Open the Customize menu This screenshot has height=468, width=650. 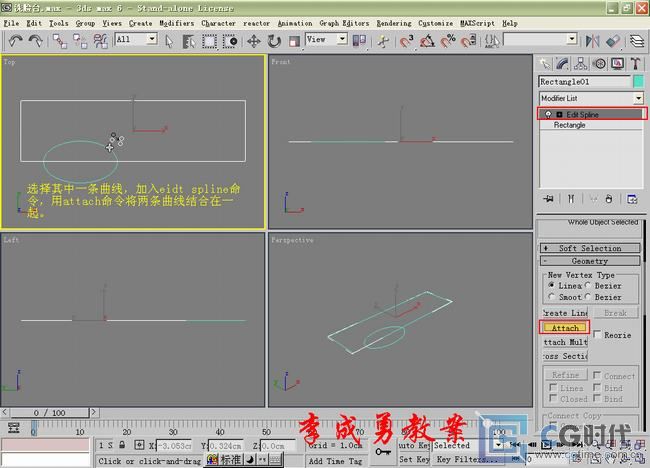tap(435, 23)
